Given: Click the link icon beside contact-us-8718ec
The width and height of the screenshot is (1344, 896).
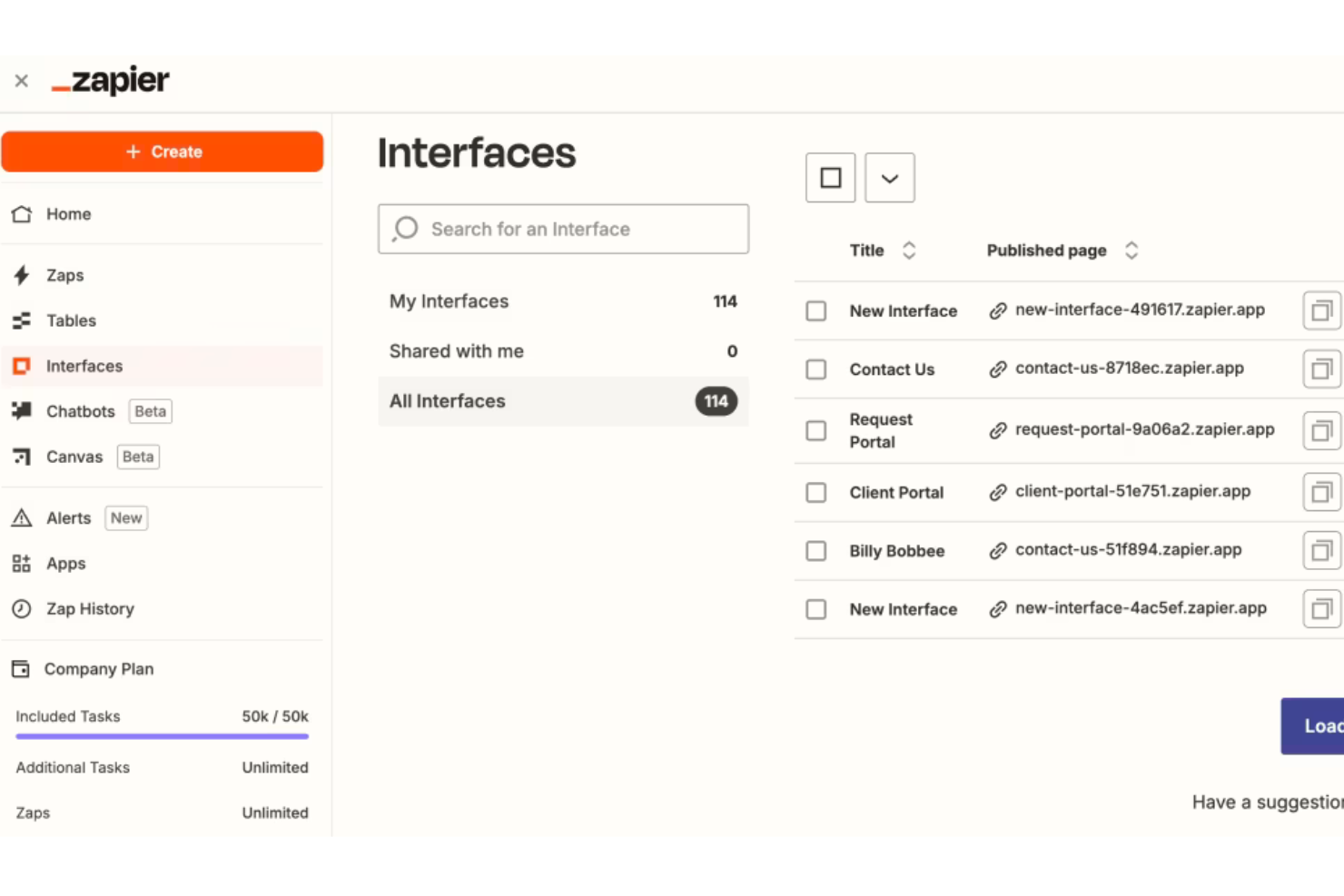Looking at the screenshot, I should [998, 369].
